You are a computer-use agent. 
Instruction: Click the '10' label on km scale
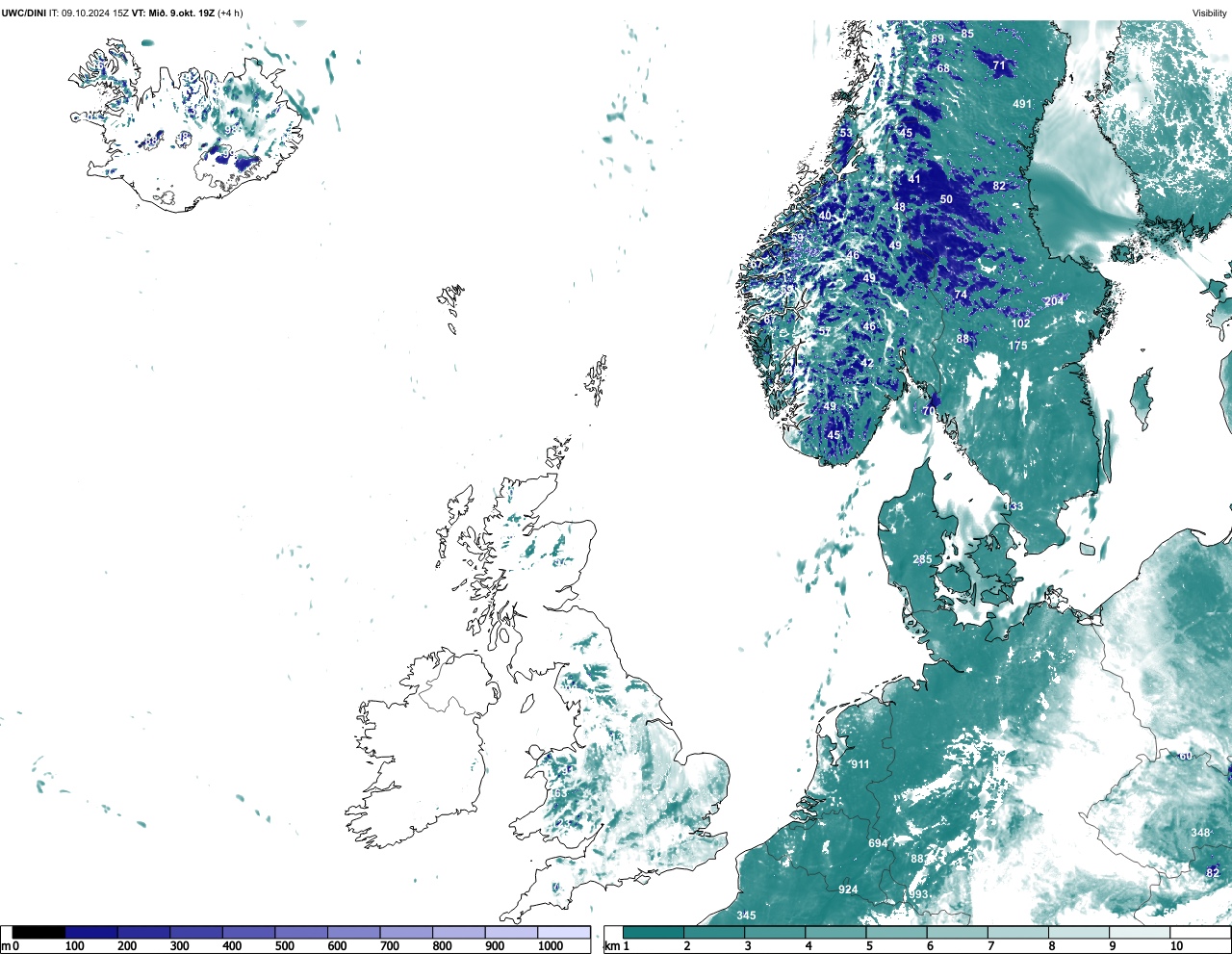click(1176, 946)
